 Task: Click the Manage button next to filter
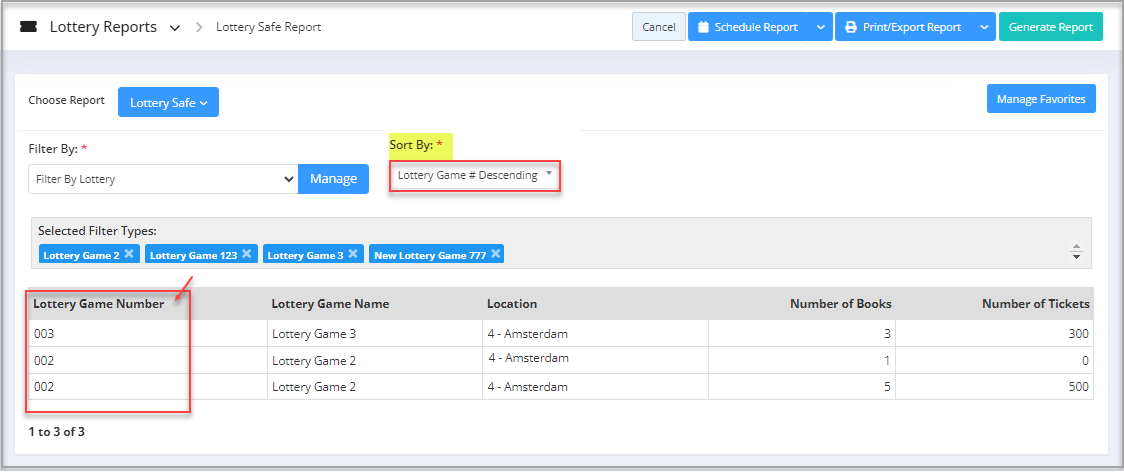pyautogui.click(x=333, y=179)
